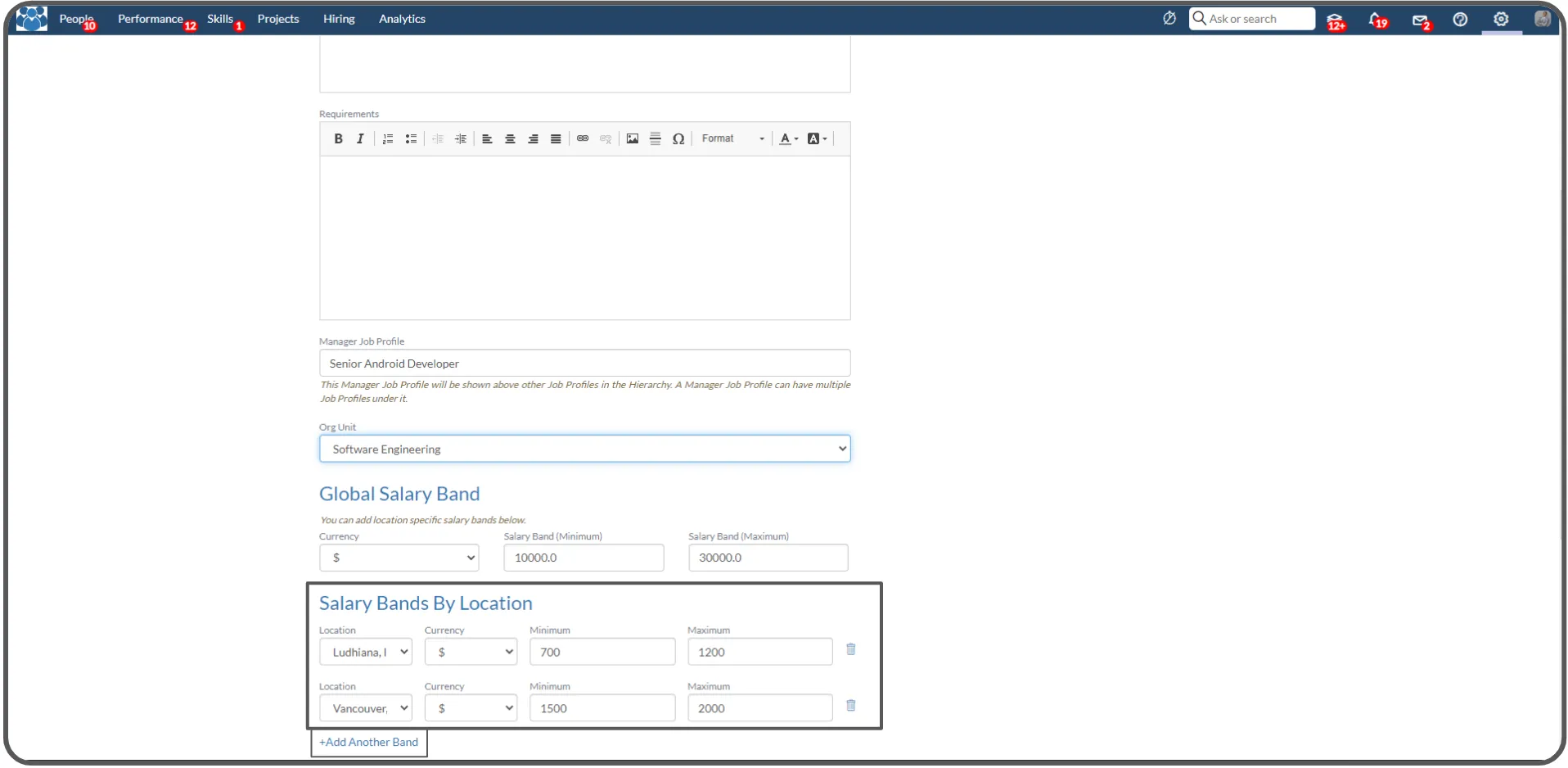The width and height of the screenshot is (1568, 768).
Task: Delete the Vancouver salary band row
Action: (x=851, y=706)
